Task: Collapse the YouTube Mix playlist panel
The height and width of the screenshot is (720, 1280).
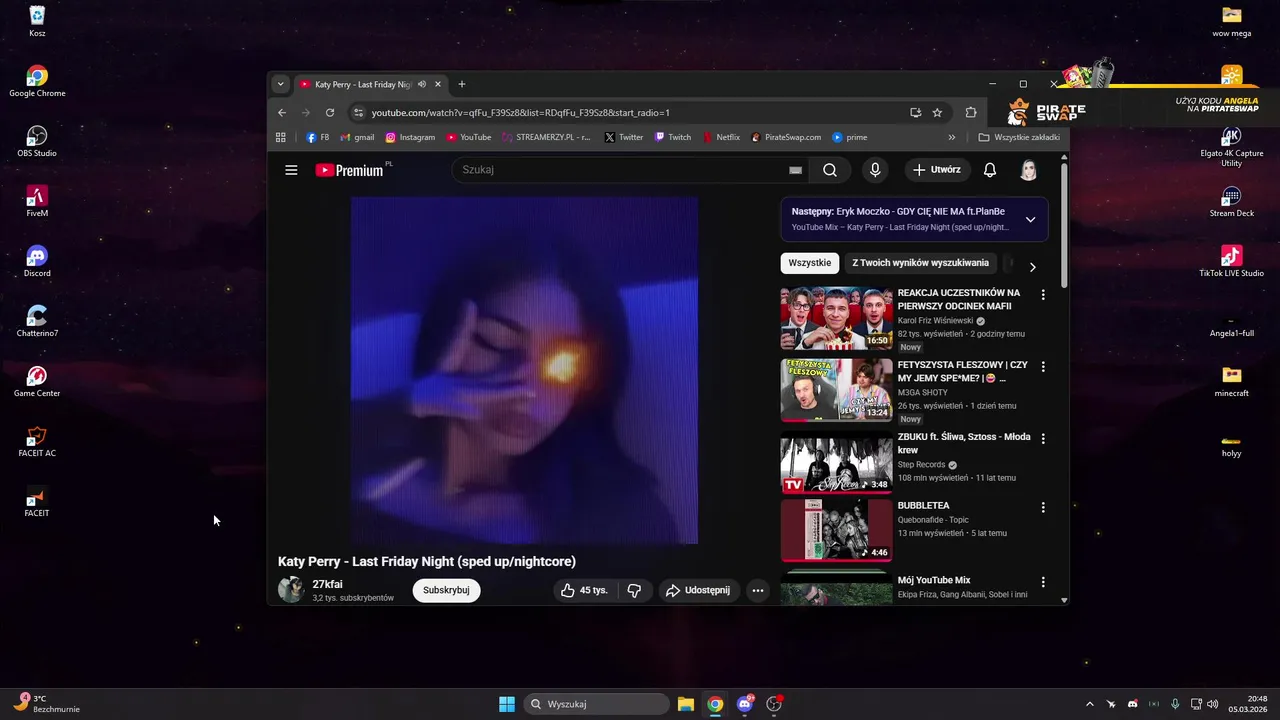Action: [1030, 219]
